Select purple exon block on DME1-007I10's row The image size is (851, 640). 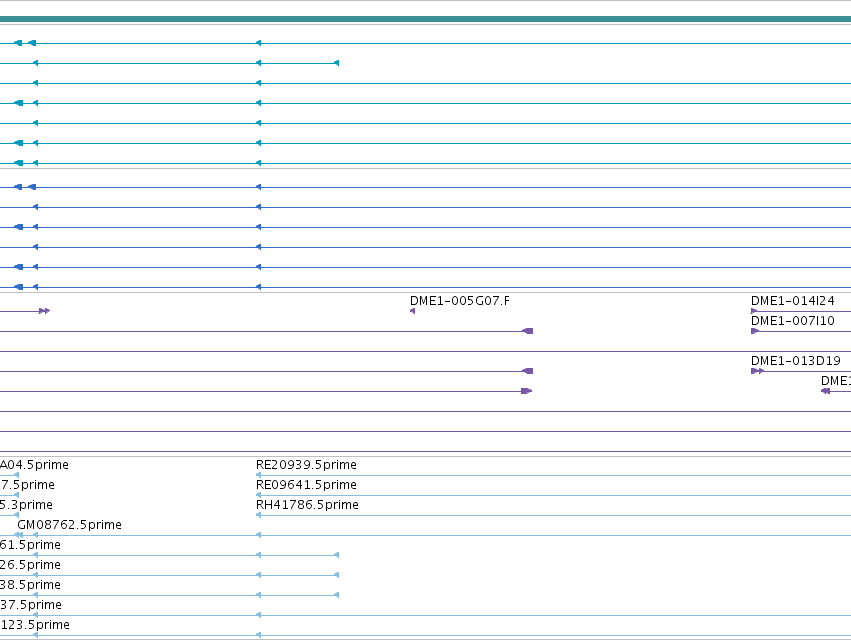[x=527, y=331]
